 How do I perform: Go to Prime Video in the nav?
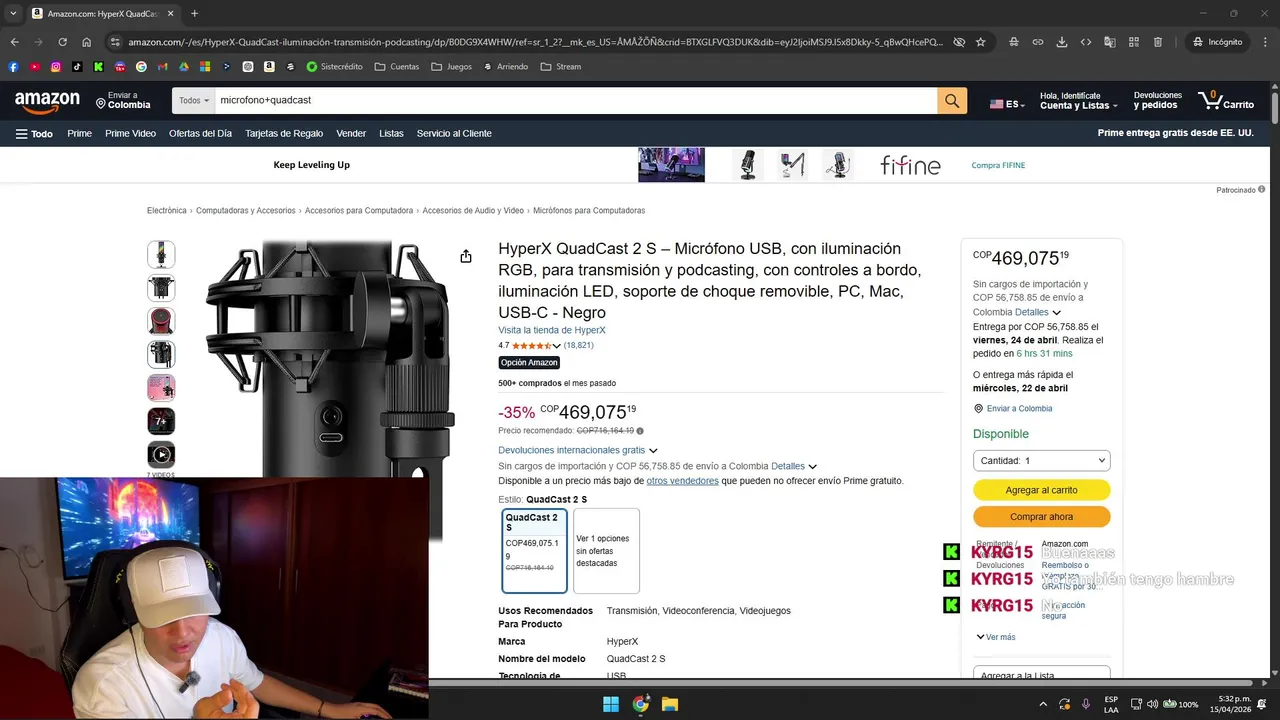130,133
